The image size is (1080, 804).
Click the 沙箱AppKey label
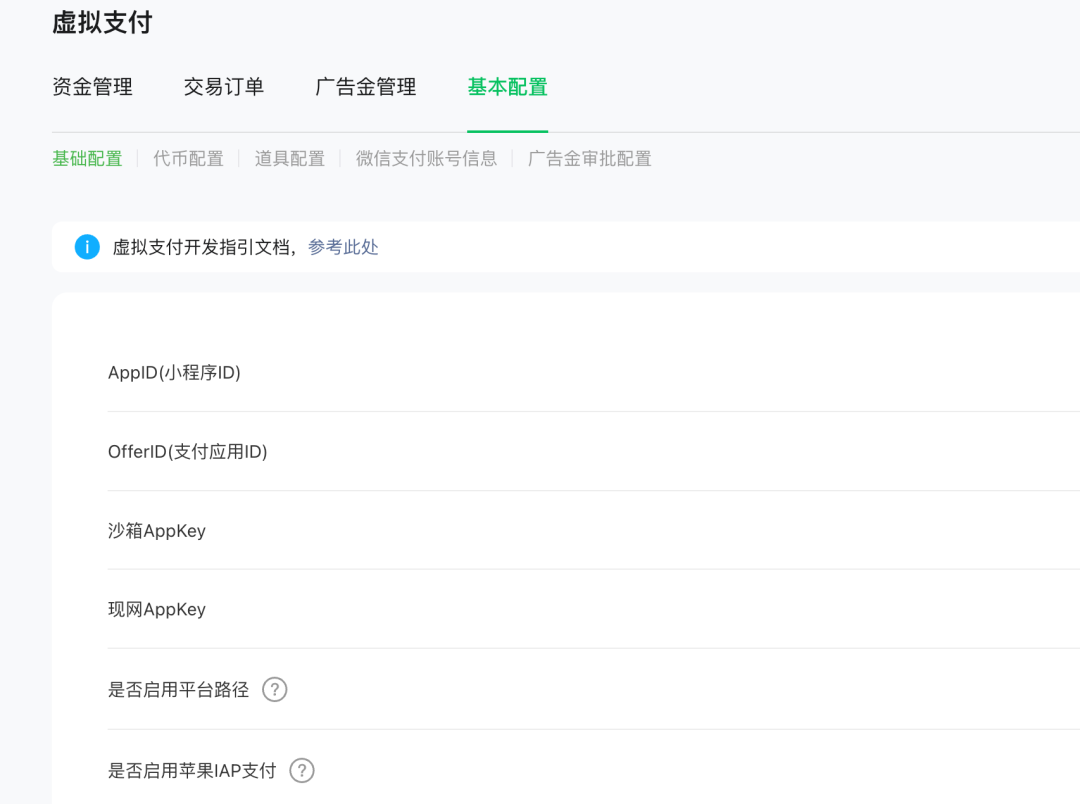point(157,530)
